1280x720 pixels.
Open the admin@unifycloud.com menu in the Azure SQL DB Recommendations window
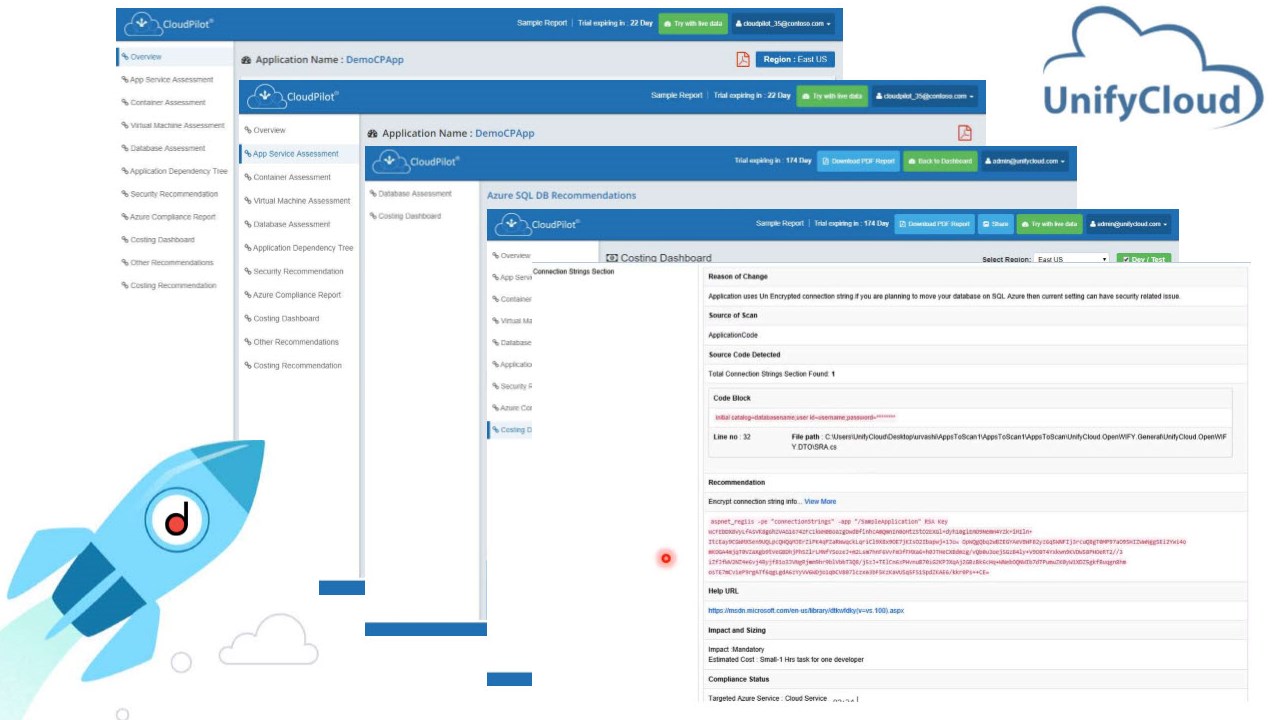pos(1026,161)
